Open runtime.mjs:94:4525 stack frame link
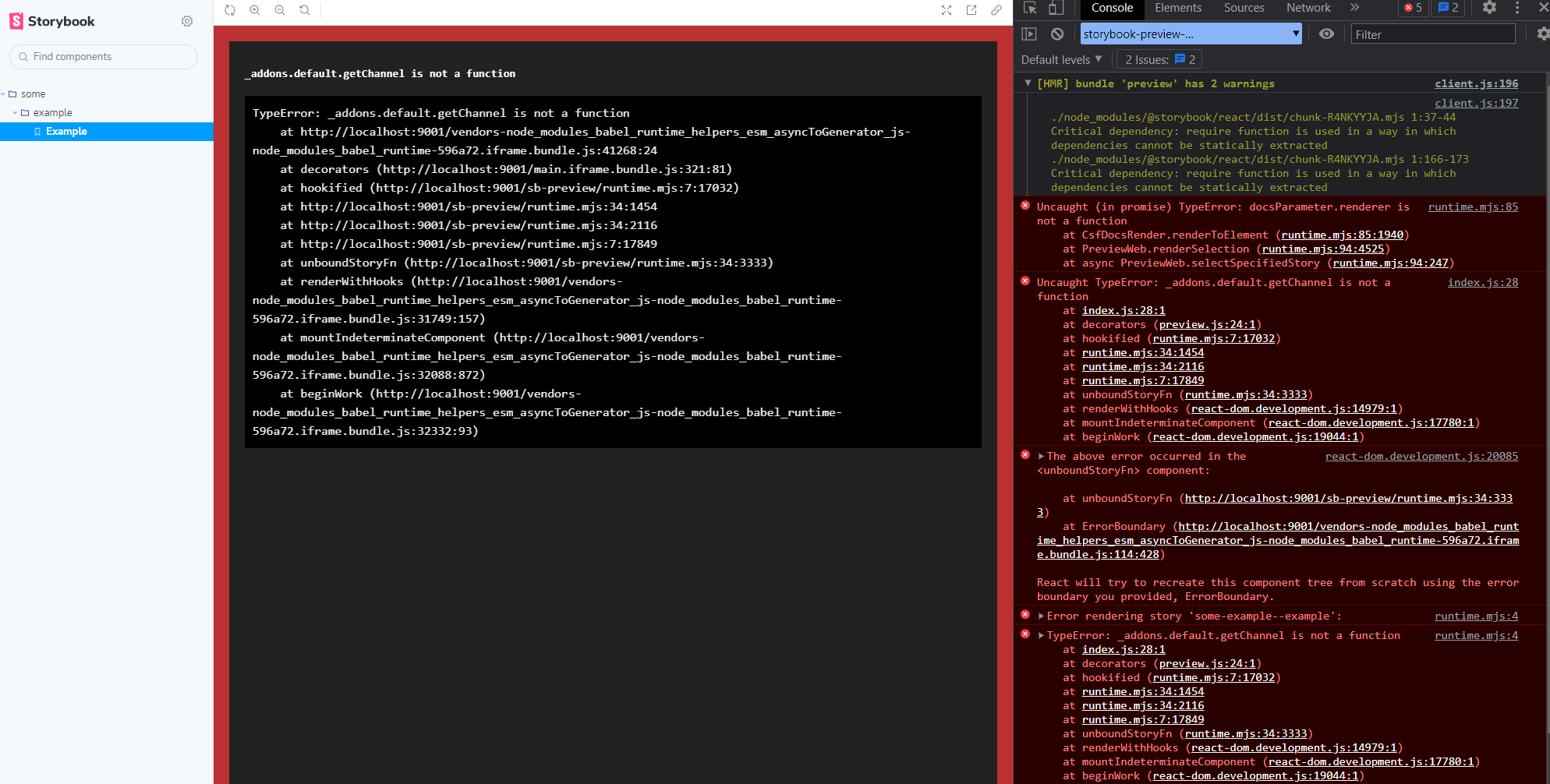The image size is (1550, 784). click(1322, 249)
